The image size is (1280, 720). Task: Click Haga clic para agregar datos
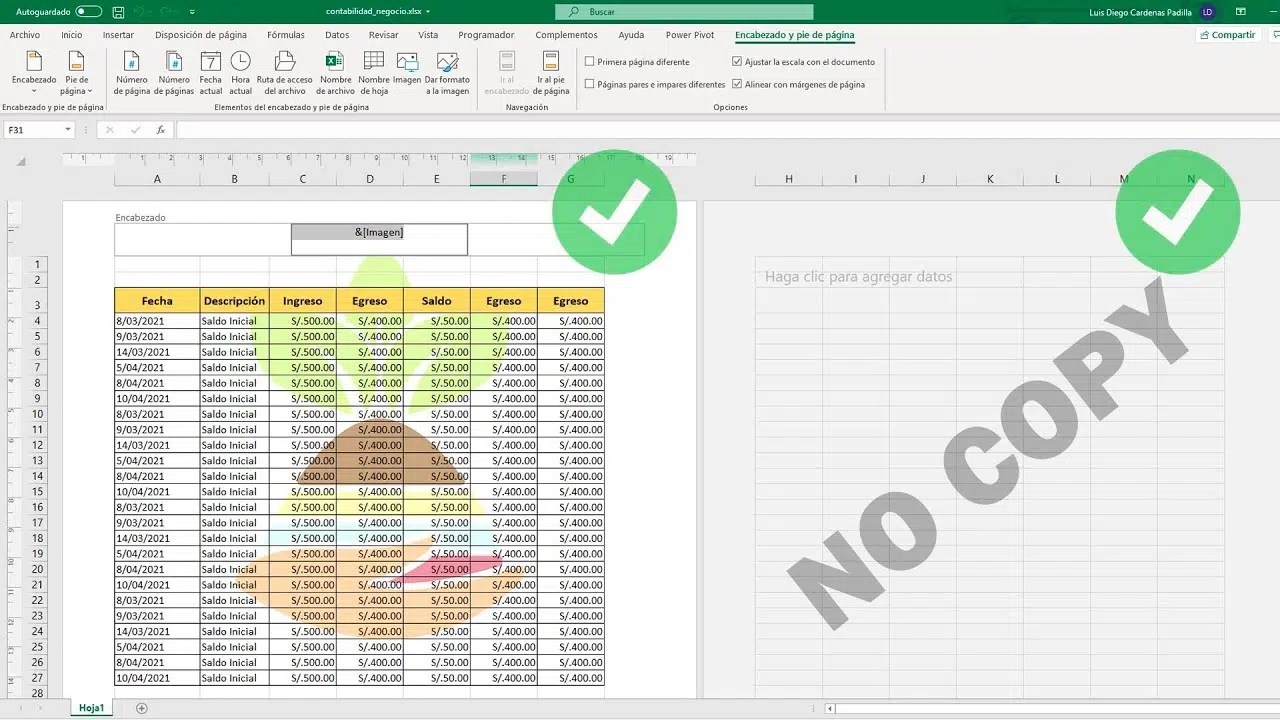[859, 277]
